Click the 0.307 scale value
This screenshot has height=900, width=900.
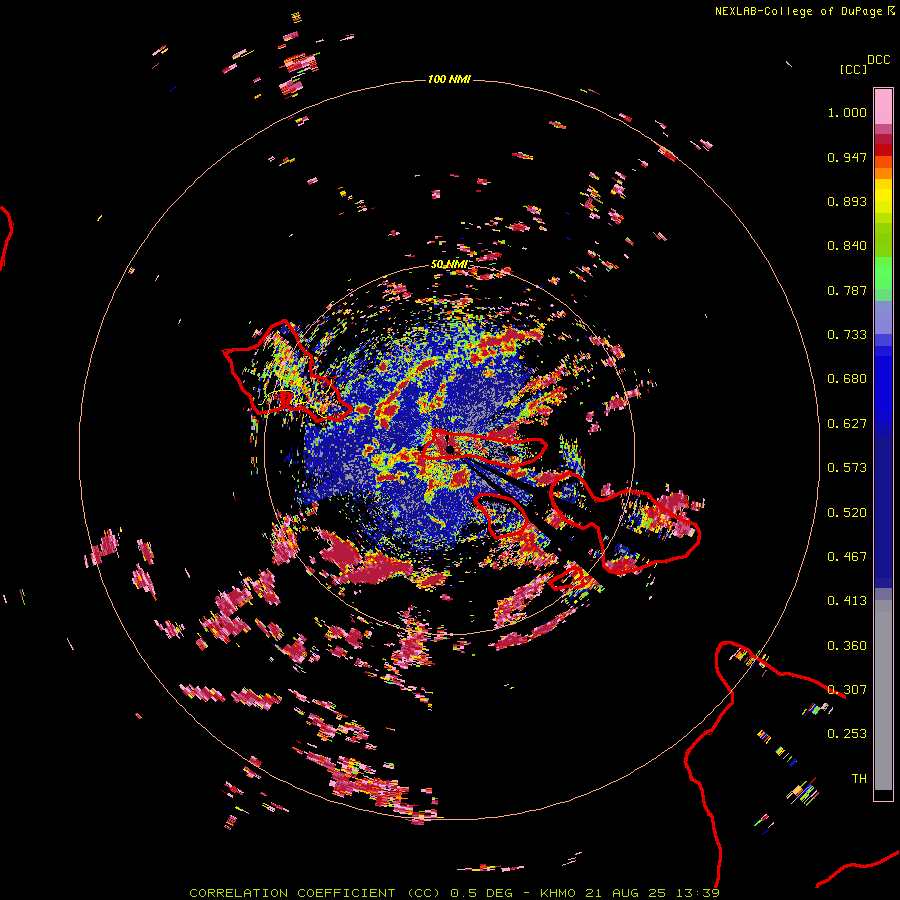847,690
